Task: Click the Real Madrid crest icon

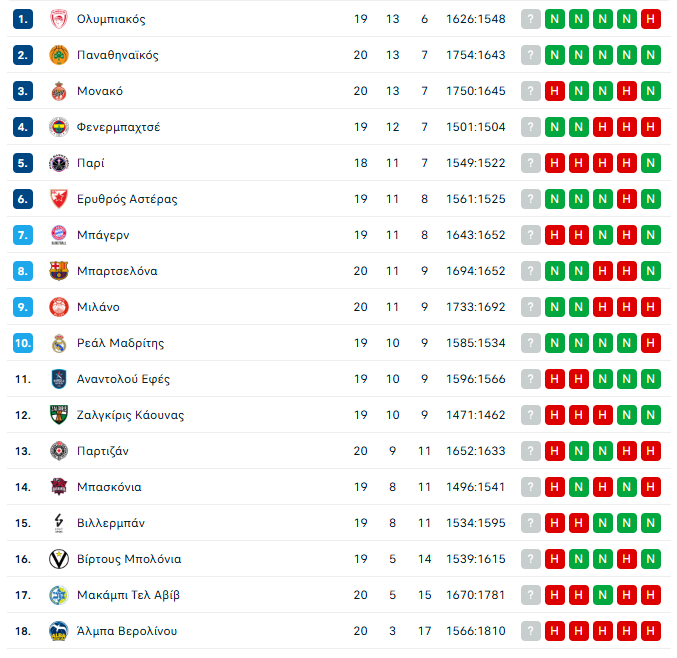Action: point(58,343)
